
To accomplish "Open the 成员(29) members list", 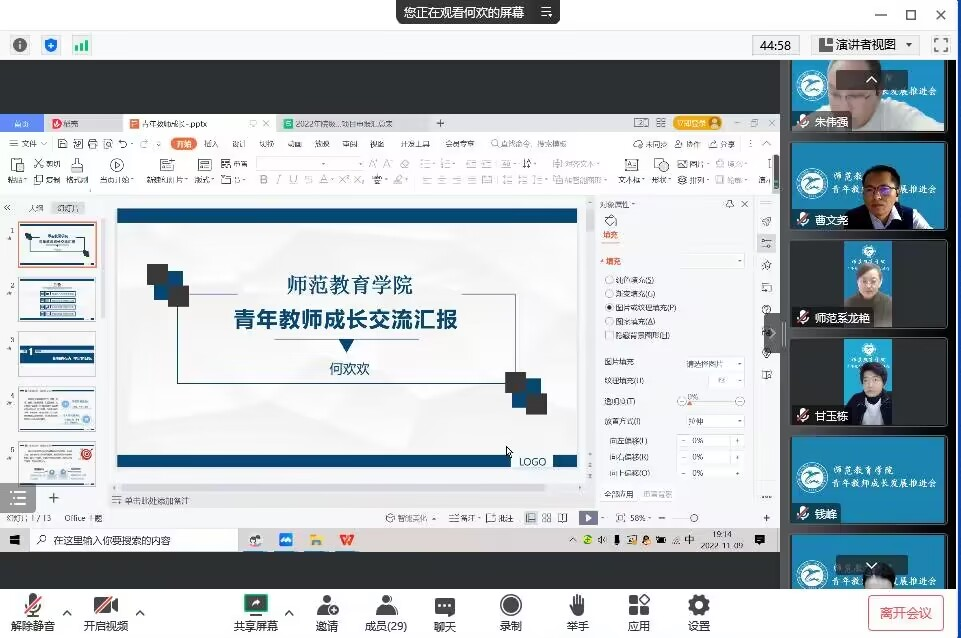I will click(386, 610).
